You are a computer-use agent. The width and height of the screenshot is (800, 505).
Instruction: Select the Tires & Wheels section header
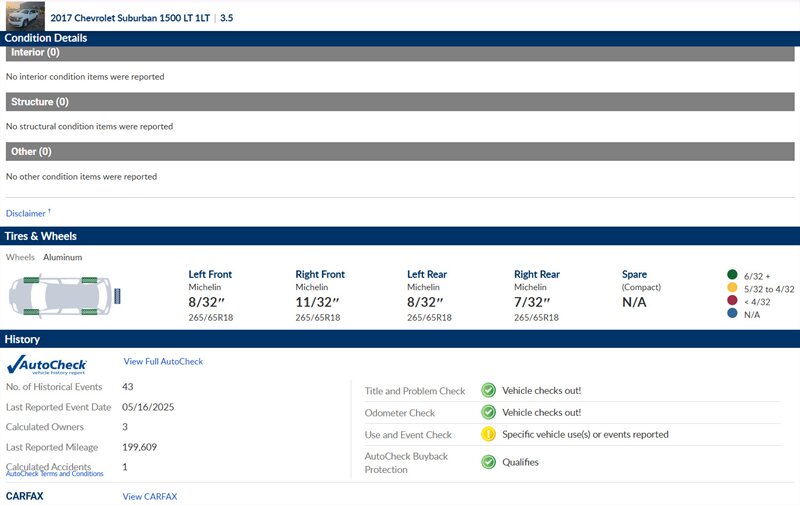tap(400, 236)
